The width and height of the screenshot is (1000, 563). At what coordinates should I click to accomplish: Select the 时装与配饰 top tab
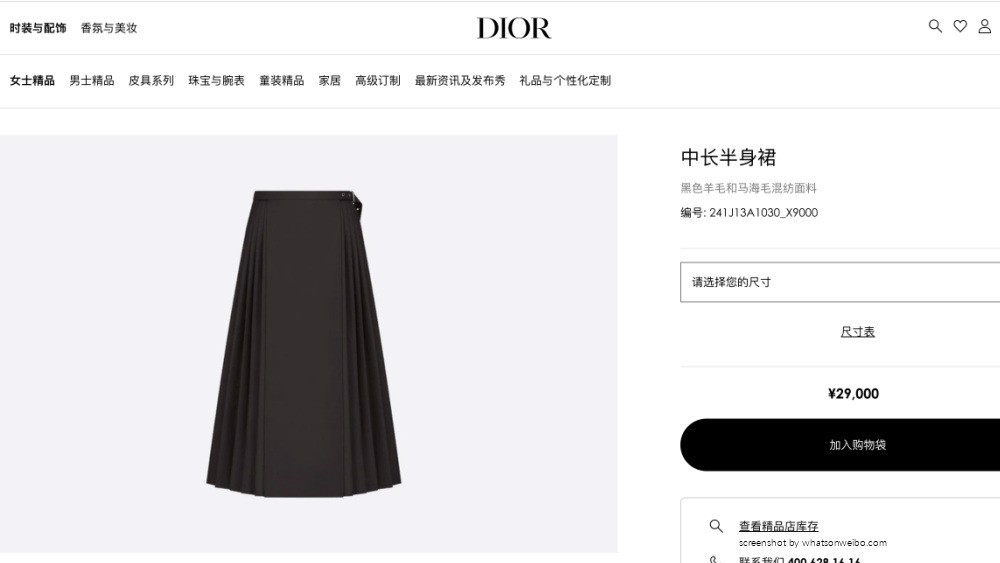point(38,28)
